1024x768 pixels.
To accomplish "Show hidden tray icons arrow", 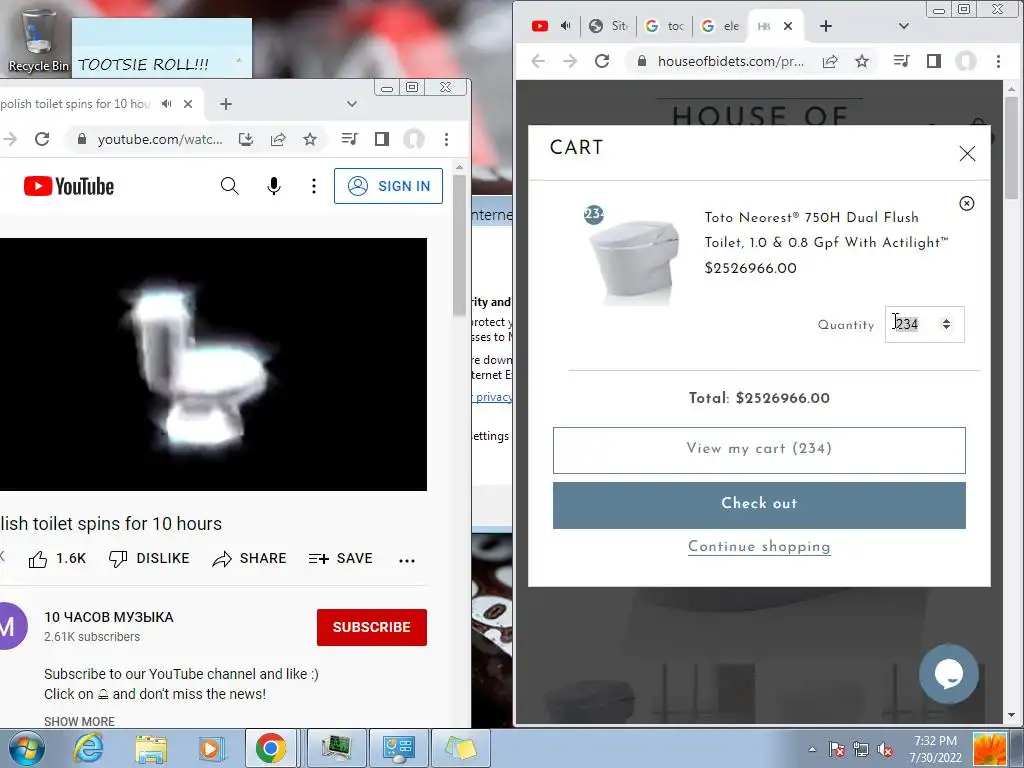I will tap(812, 750).
